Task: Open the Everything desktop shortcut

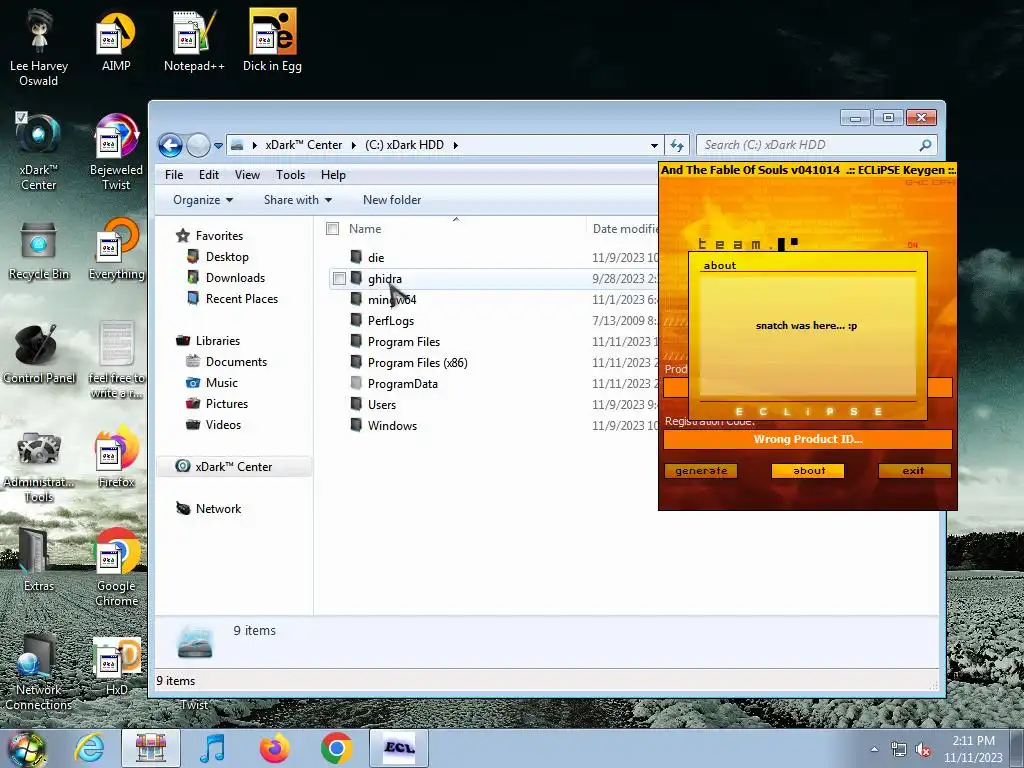Action: click(116, 249)
